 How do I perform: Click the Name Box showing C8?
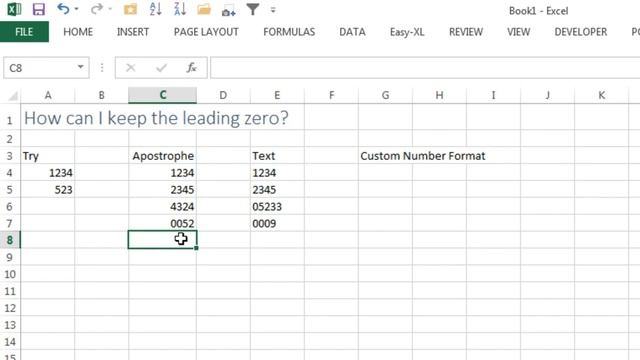(x=39, y=68)
